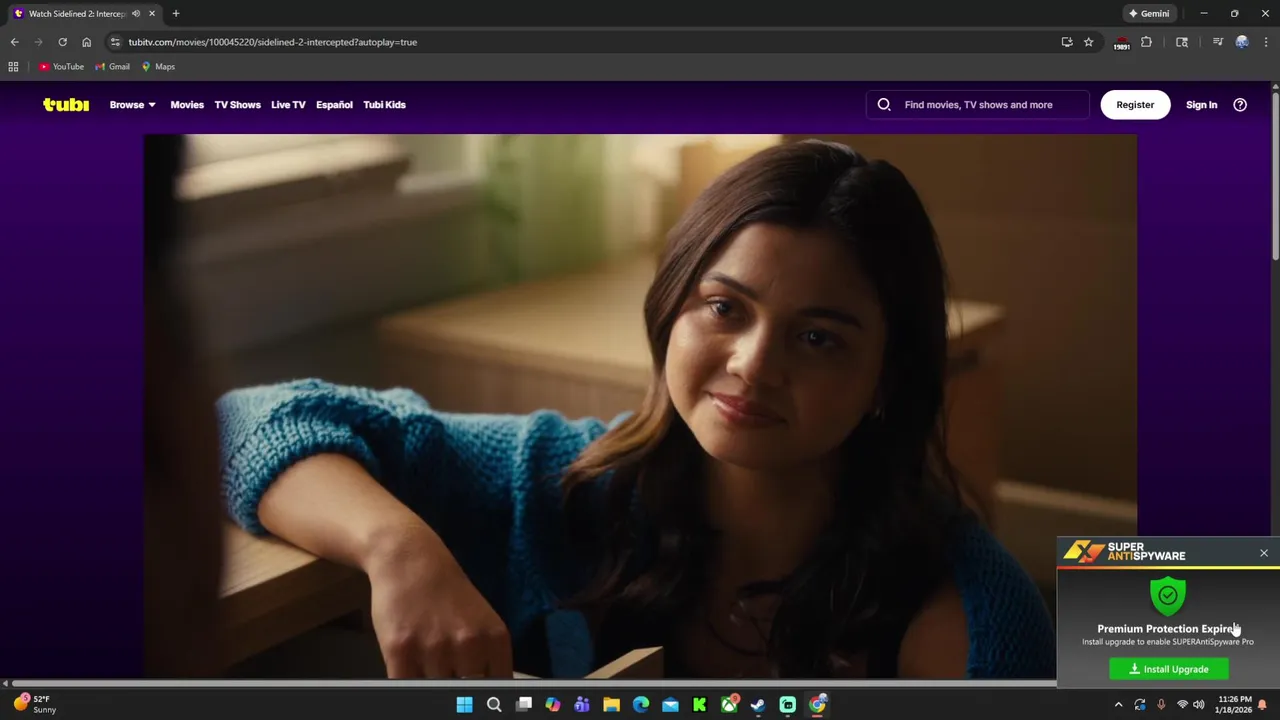
Task: Open the TV Shows section
Action: pyautogui.click(x=237, y=104)
